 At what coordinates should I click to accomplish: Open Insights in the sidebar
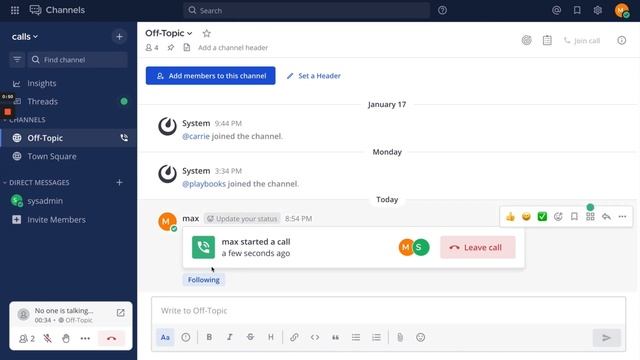42,83
